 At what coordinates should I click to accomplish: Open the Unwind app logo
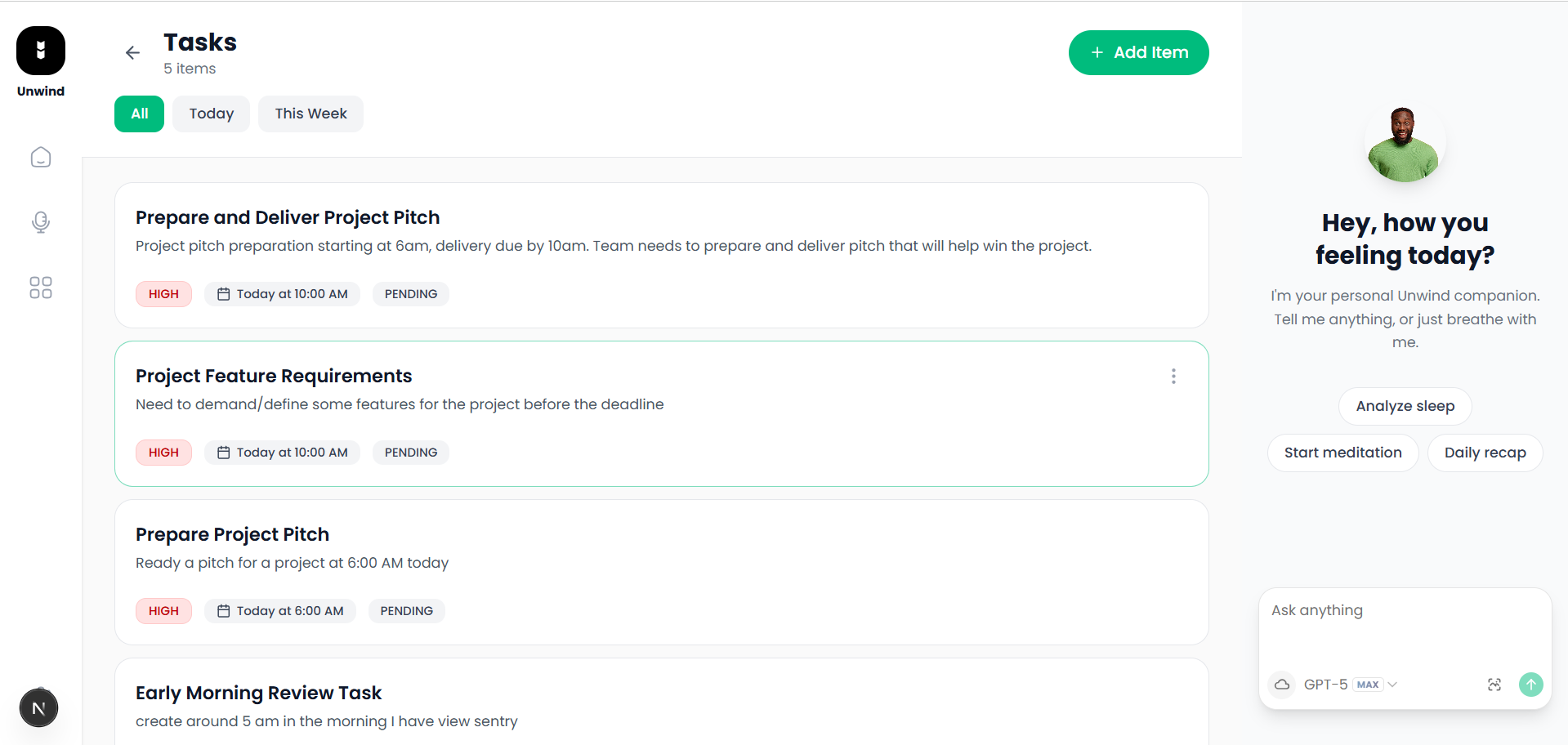click(x=41, y=51)
